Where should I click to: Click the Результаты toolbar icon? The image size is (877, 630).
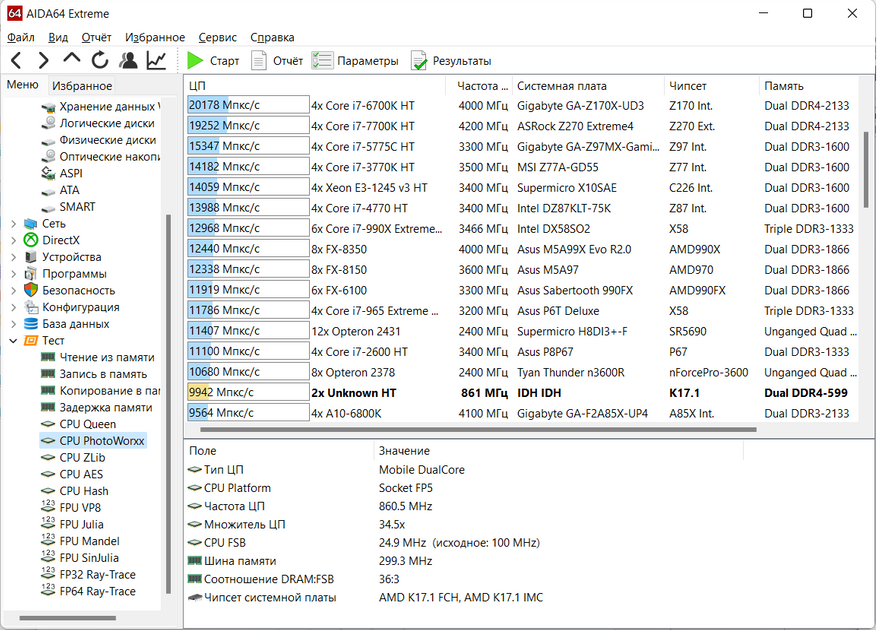419,61
